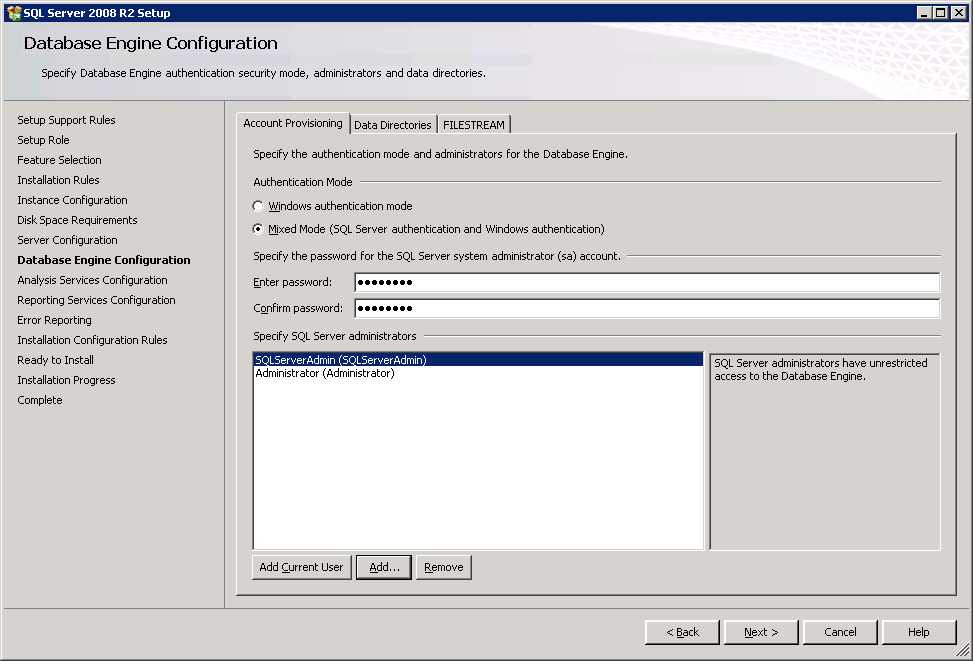The image size is (973, 661).
Task: Select Administrator (Administrator) in the list
Action: [478, 373]
